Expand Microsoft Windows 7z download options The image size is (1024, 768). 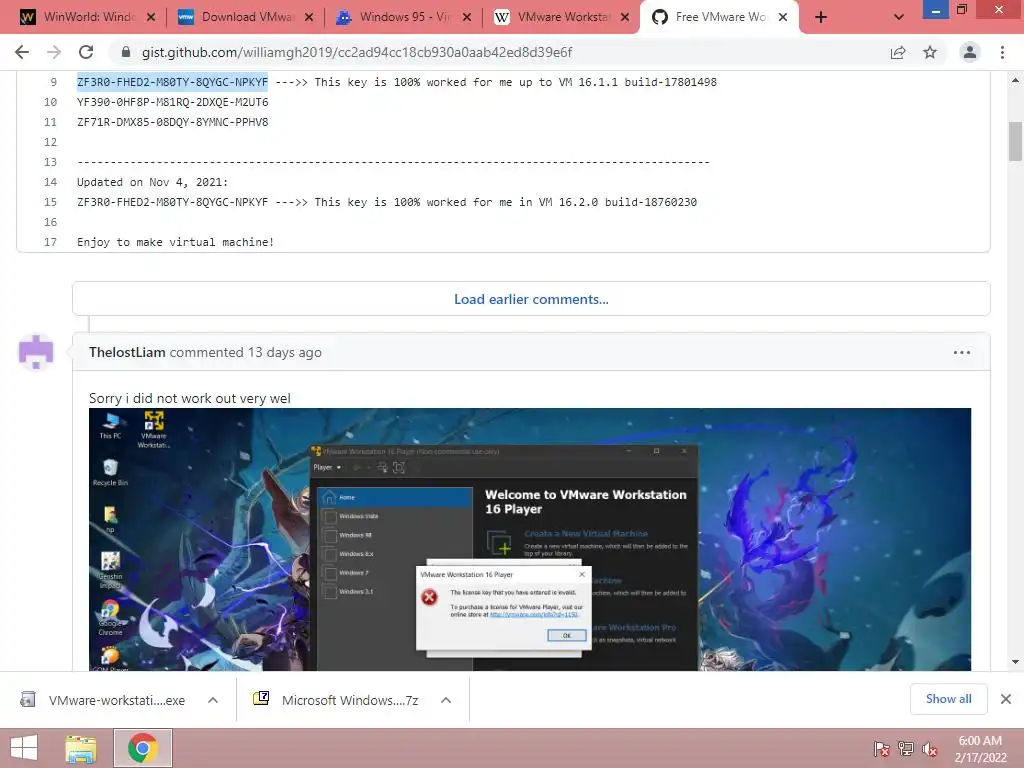[x=446, y=700]
